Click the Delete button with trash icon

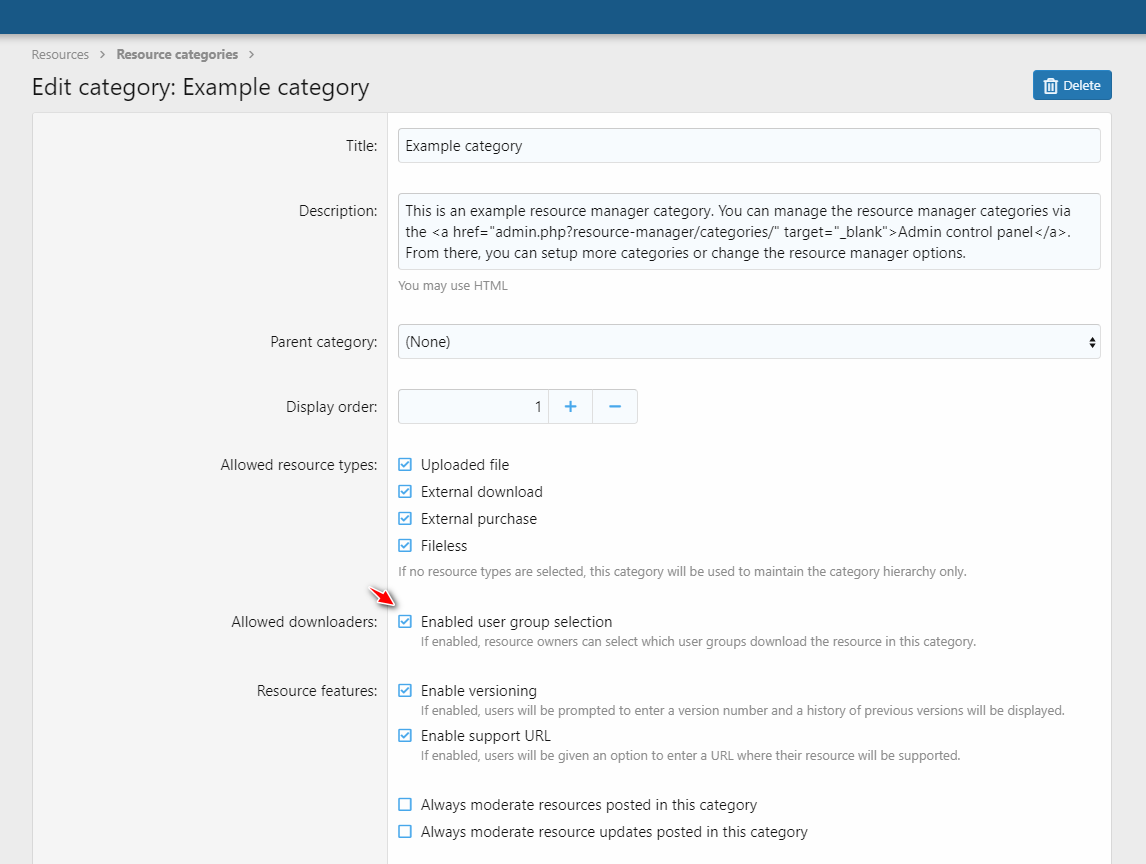[x=1071, y=85]
